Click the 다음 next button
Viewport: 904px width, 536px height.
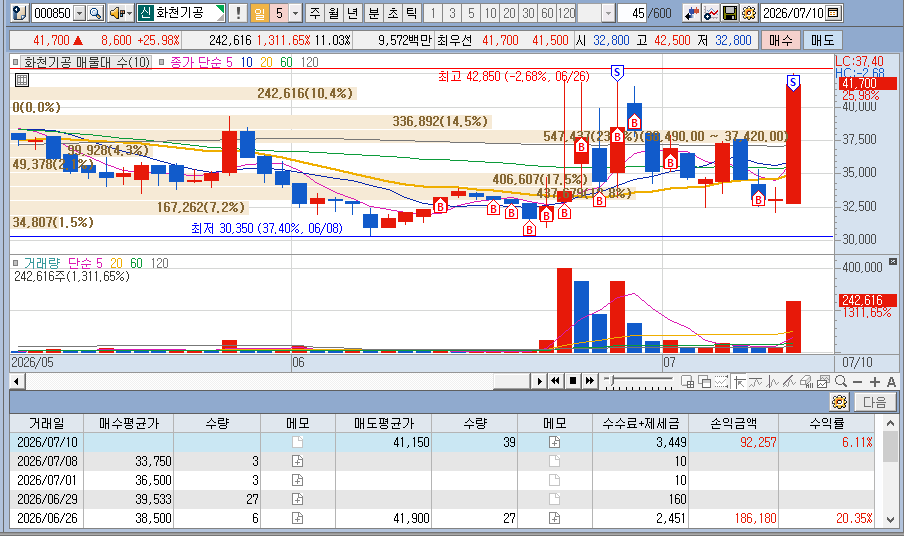[x=875, y=402]
